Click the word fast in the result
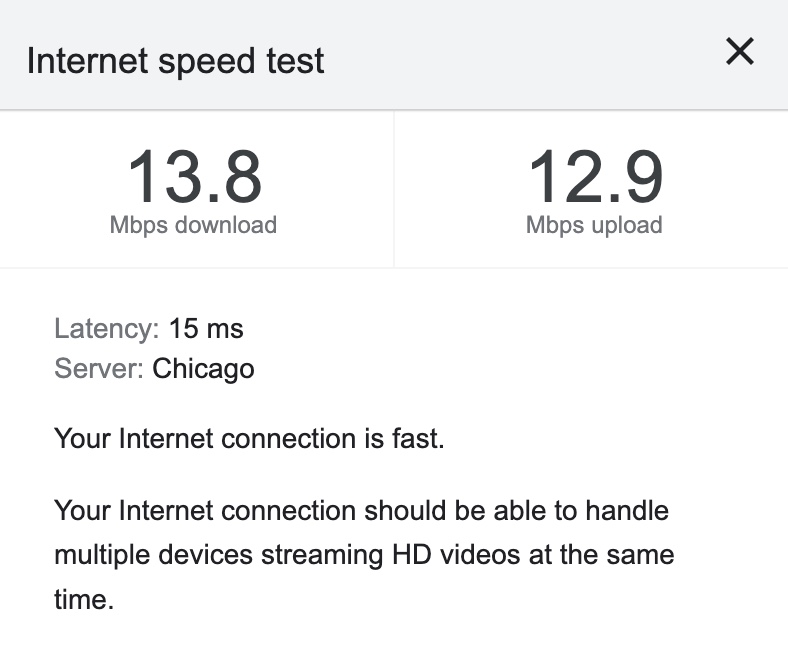788x646 pixels. pyautogui.click(x=419, y=438)
